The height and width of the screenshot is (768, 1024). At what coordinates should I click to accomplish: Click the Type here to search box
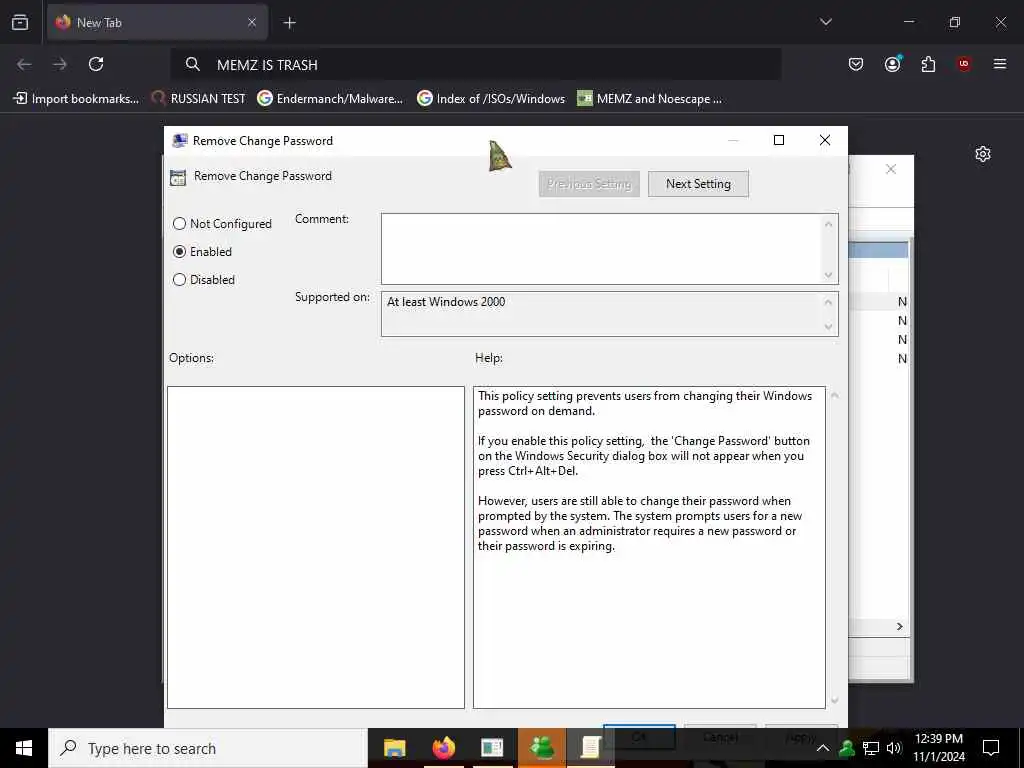click(208, 748)
